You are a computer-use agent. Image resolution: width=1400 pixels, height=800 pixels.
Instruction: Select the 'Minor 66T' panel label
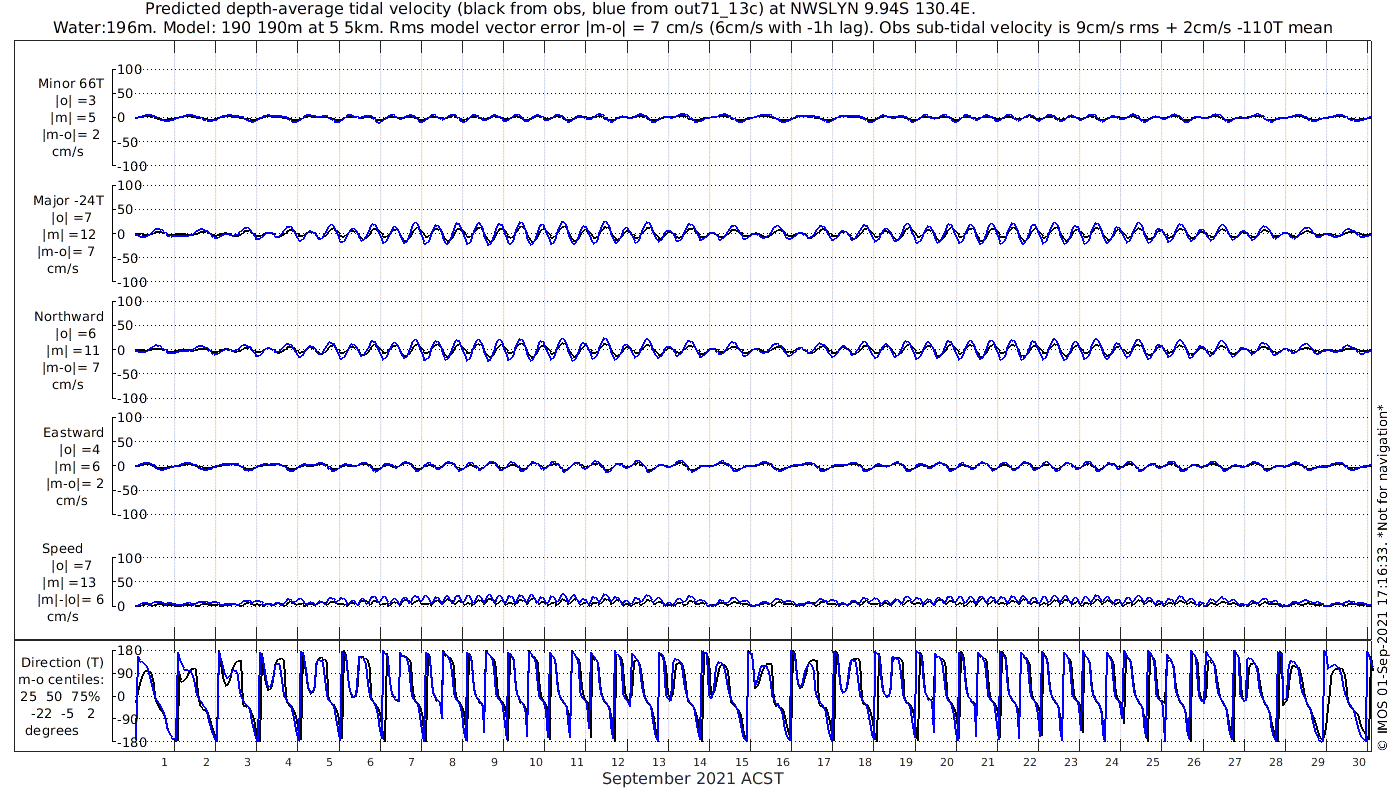[x=71, y=84]
